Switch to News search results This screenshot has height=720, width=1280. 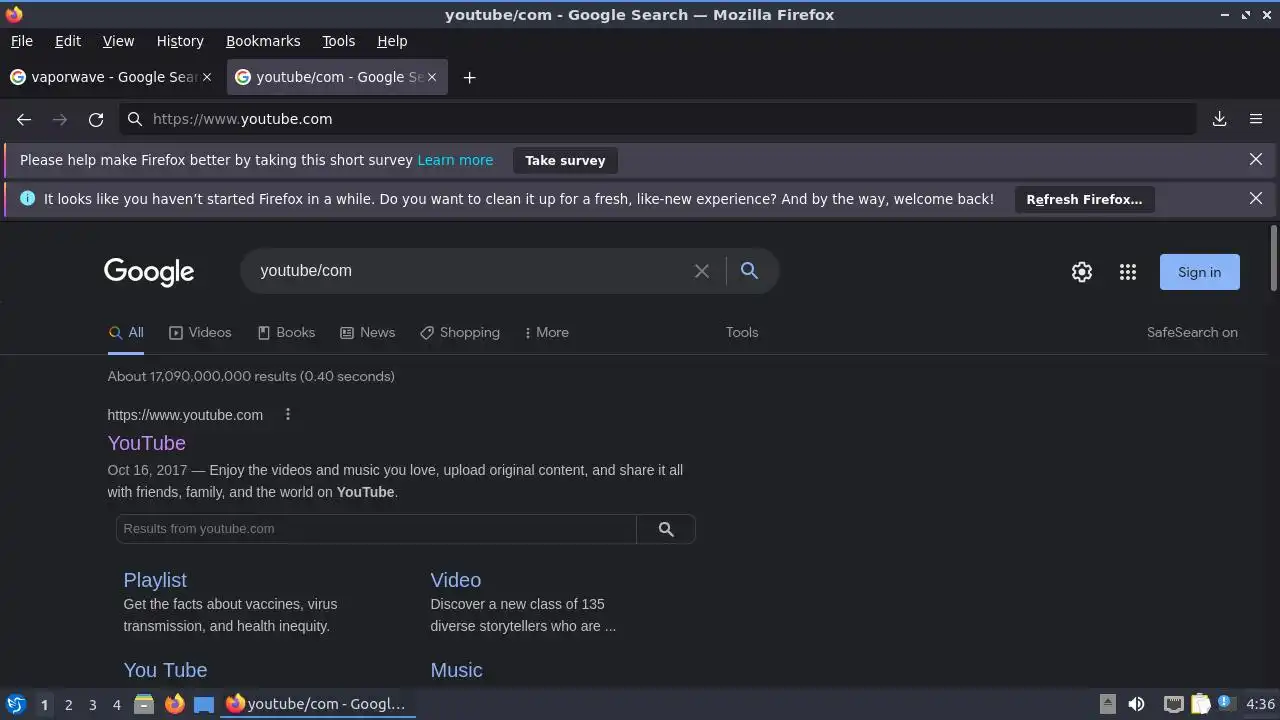367,333
